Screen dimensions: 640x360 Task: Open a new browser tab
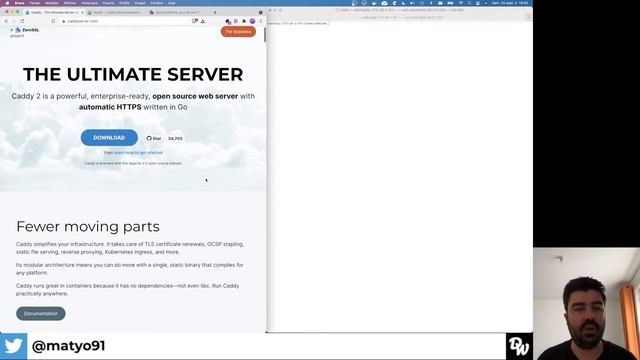click(x=215, y=12)
